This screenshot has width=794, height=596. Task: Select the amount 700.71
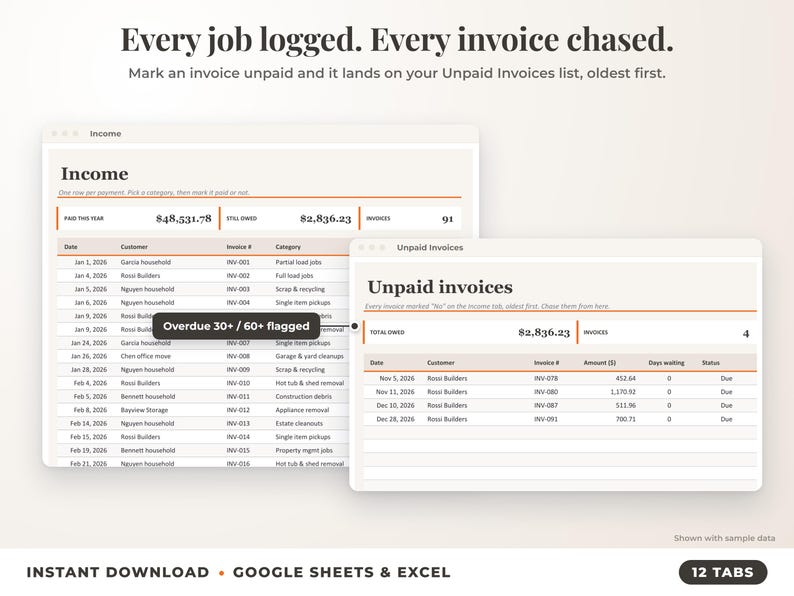point(626,419)
